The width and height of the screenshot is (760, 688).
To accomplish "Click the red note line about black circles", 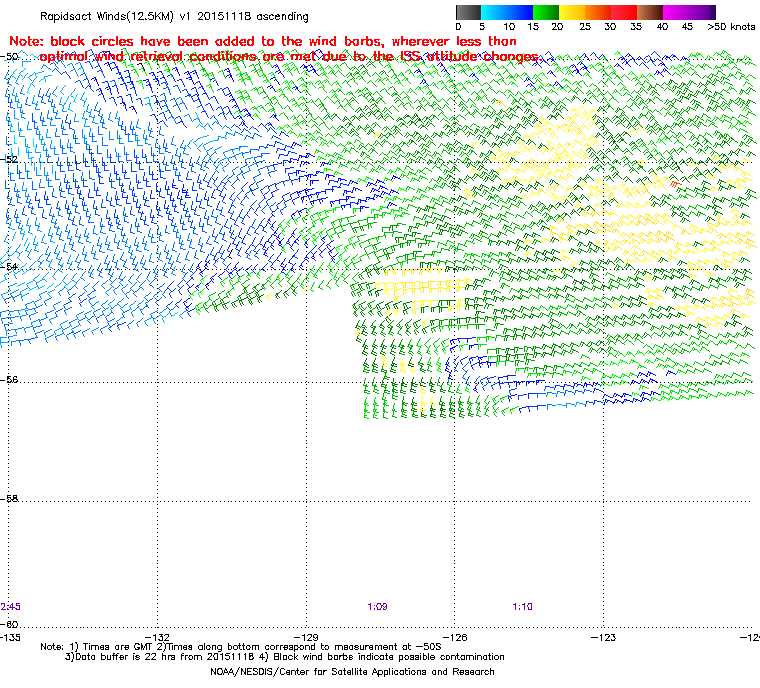I will click(263, 41).
